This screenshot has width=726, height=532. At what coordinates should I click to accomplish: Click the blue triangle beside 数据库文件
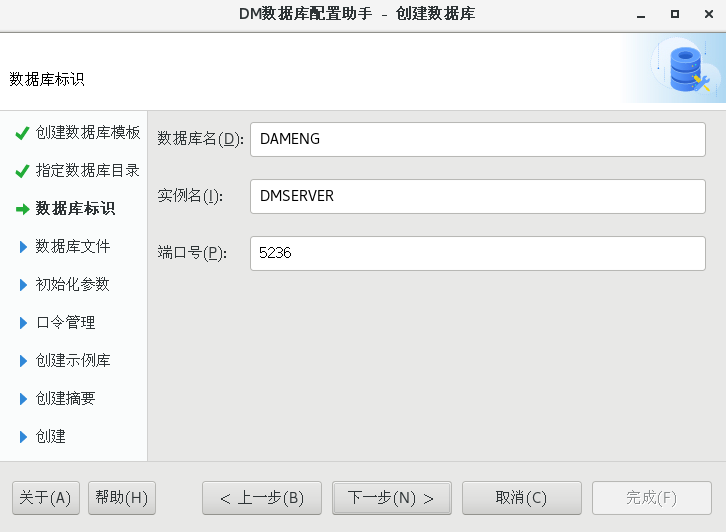[x=23, y=247]
